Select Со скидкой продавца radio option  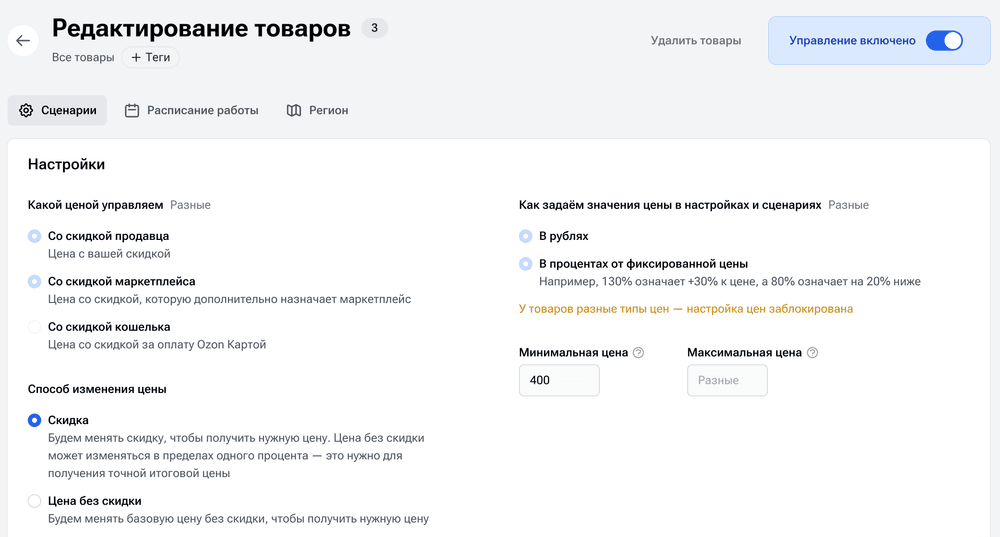pos(34,236)
